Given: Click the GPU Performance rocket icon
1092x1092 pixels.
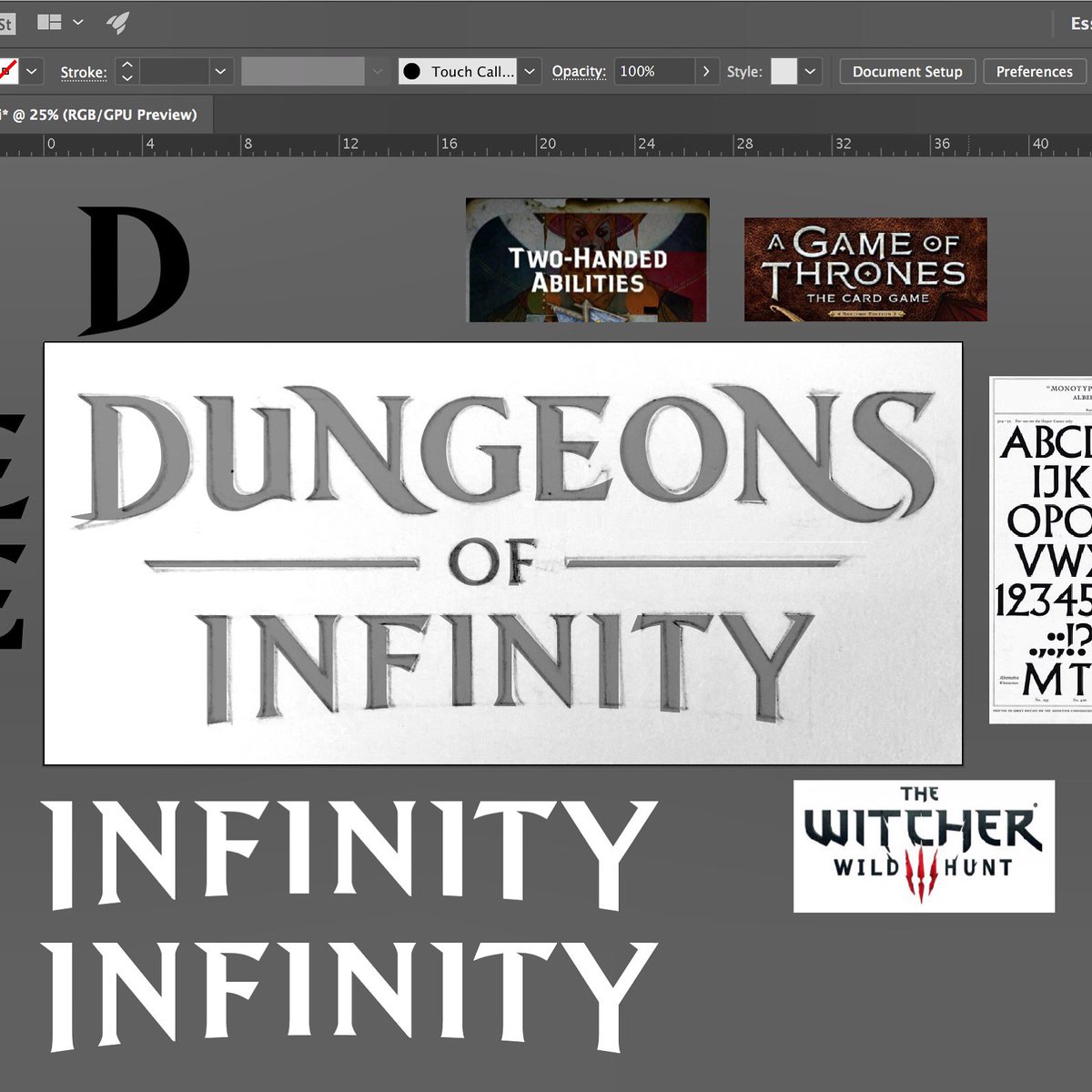Looking at the screenshot, I should tap(117, 23).
